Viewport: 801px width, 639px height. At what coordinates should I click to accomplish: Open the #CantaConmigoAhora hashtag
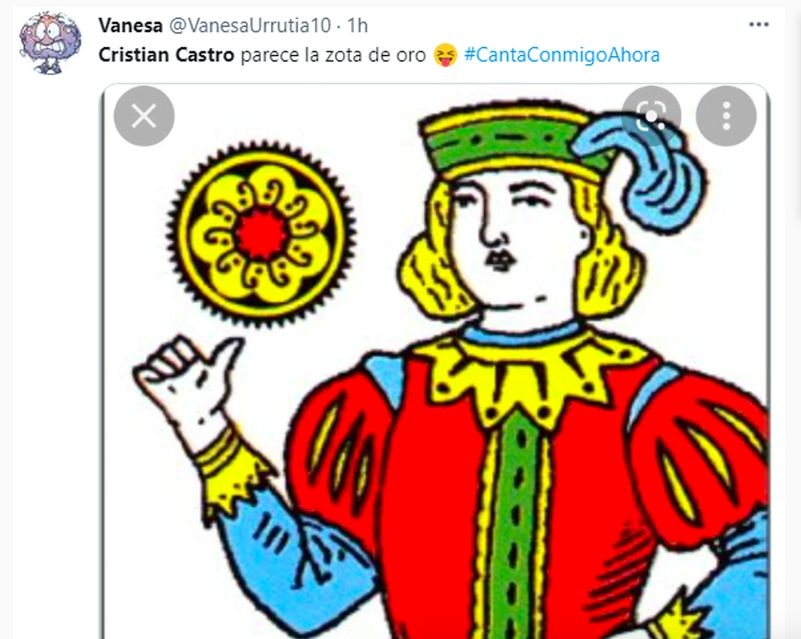[x=562, y=55]
